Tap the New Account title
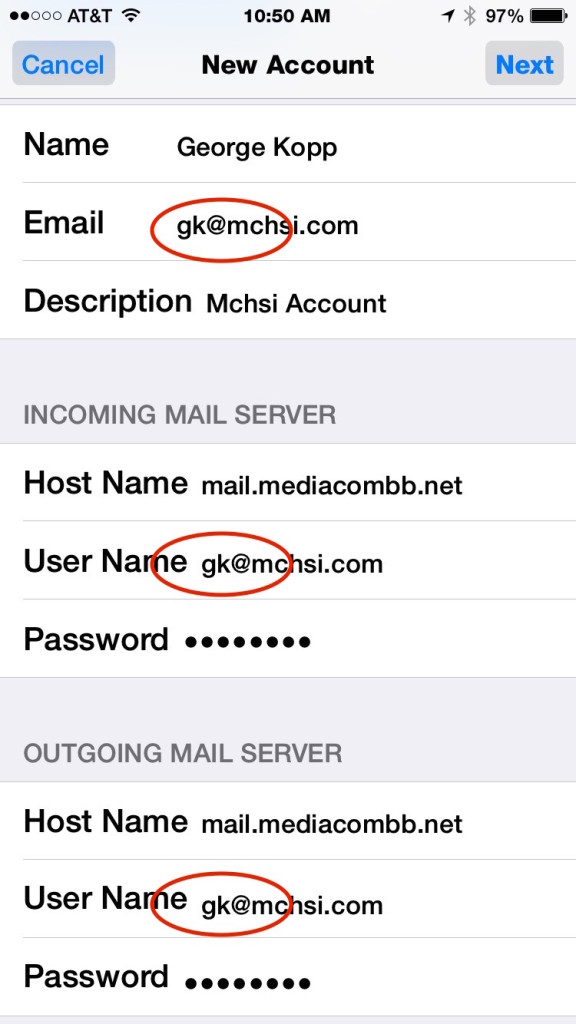 [x=288, y=65]
